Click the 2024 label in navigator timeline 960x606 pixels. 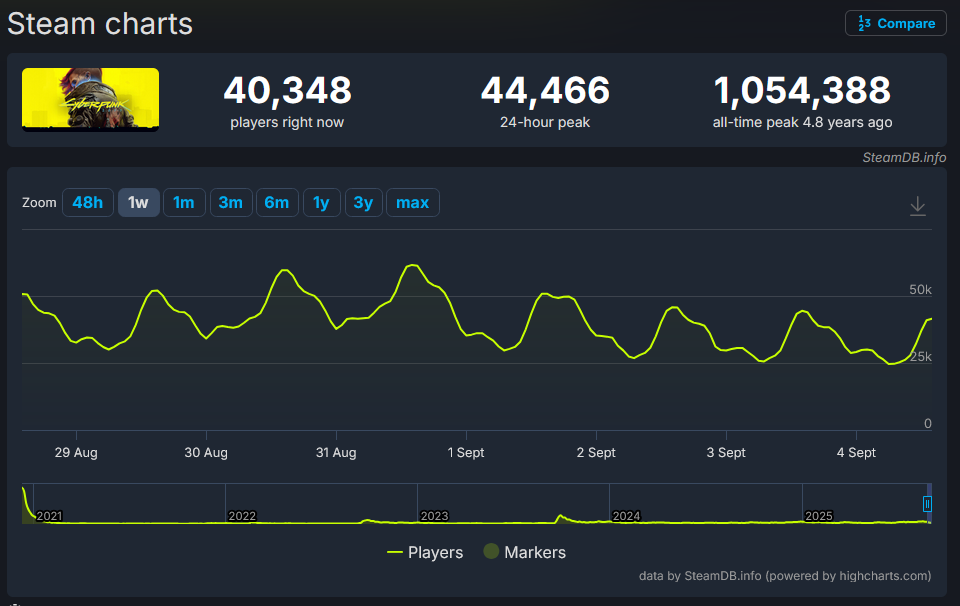(626, 516)
